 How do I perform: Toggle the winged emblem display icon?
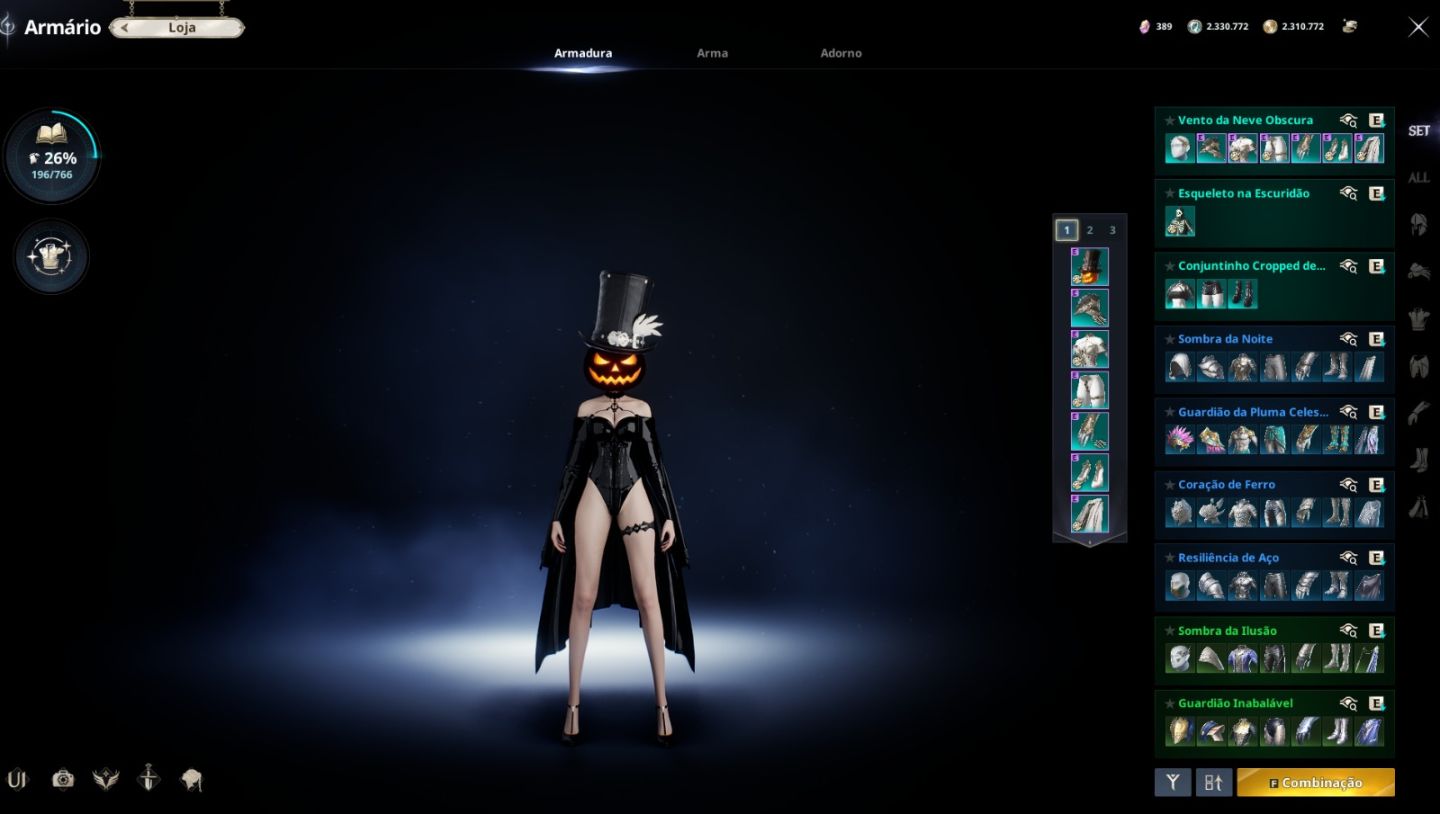tap(106, 779)
